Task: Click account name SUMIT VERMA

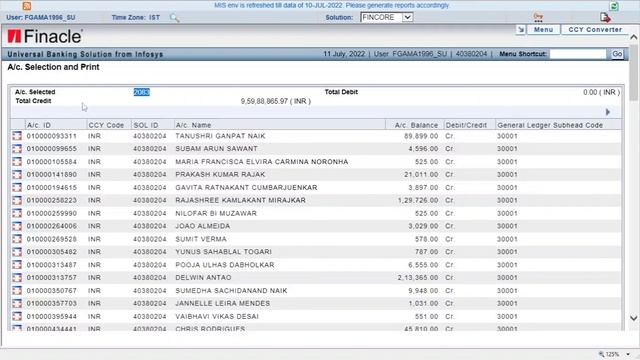Action: 201,239
